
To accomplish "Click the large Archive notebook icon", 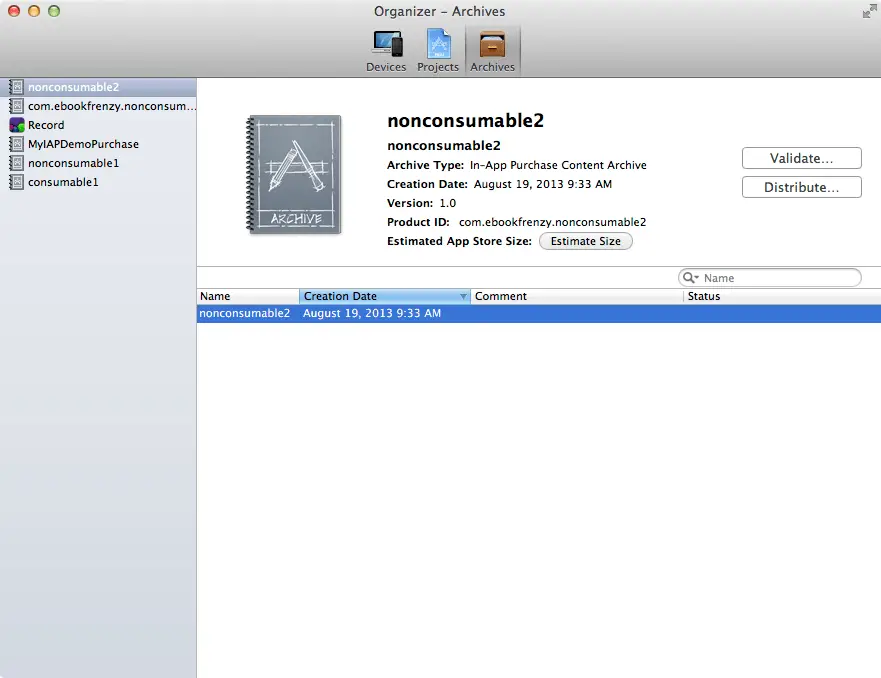I will click(x=294, y=175).
